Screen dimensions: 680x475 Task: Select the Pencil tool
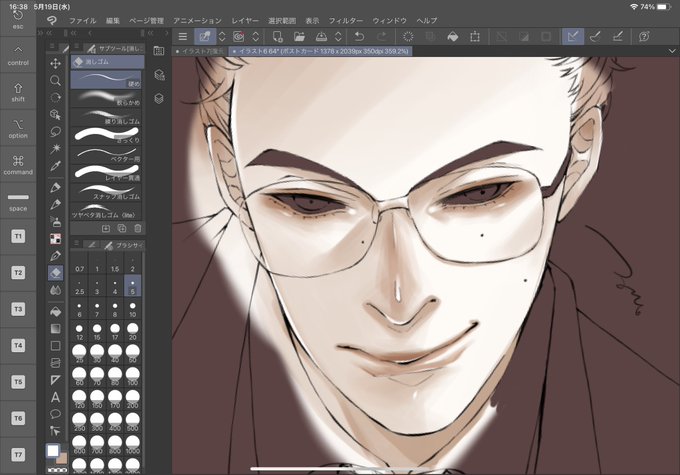coord(55,204)
